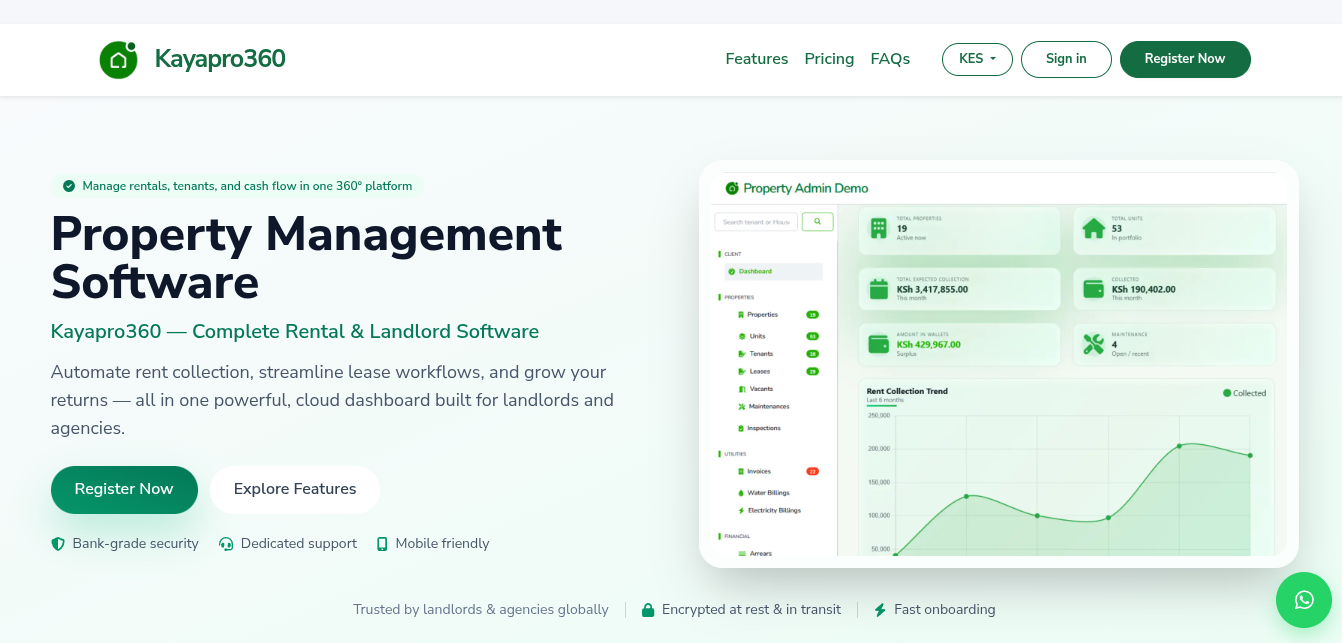1342x643 pixels.
Task: Click the green check icon in the tagline badge
Action: click(x=69, y=186)
